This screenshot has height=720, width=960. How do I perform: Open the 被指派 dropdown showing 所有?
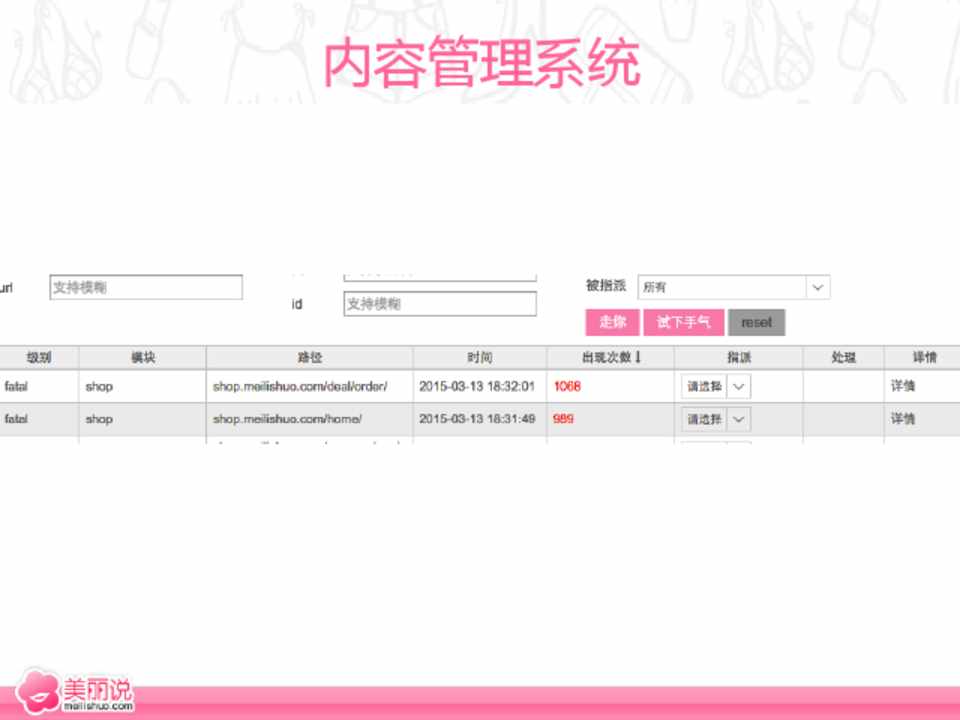click(x=733, y=287)
